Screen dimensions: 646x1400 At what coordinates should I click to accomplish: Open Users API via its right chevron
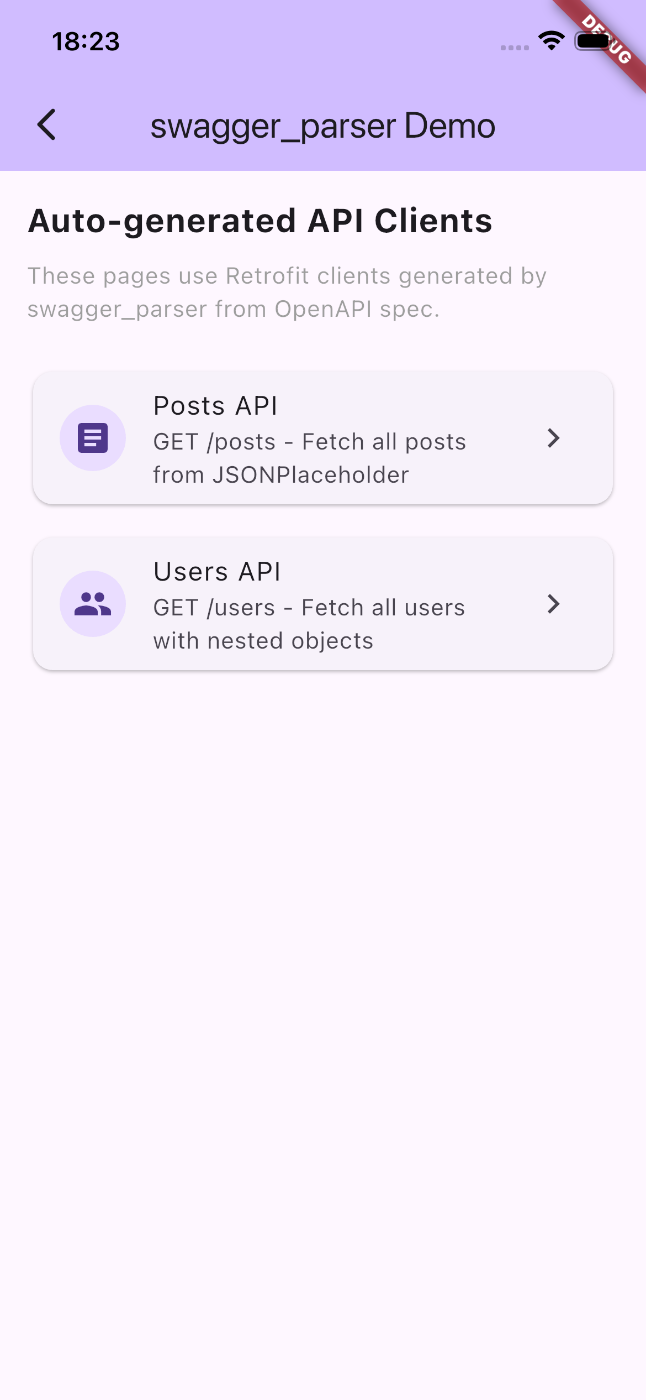tap(553, 604)
